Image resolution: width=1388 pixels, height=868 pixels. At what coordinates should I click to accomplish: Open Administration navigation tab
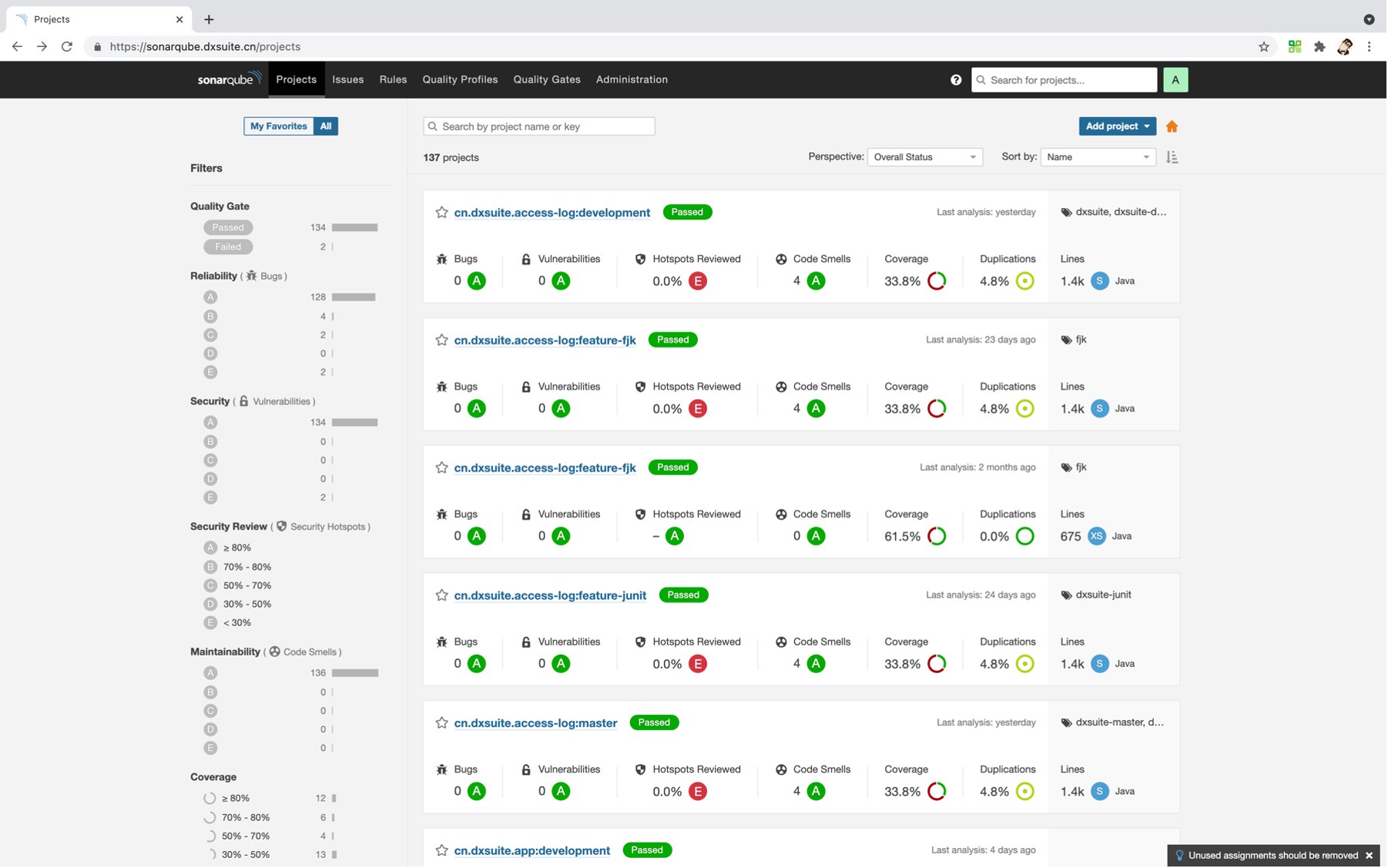pyautogui.click(x=632, y=80)
